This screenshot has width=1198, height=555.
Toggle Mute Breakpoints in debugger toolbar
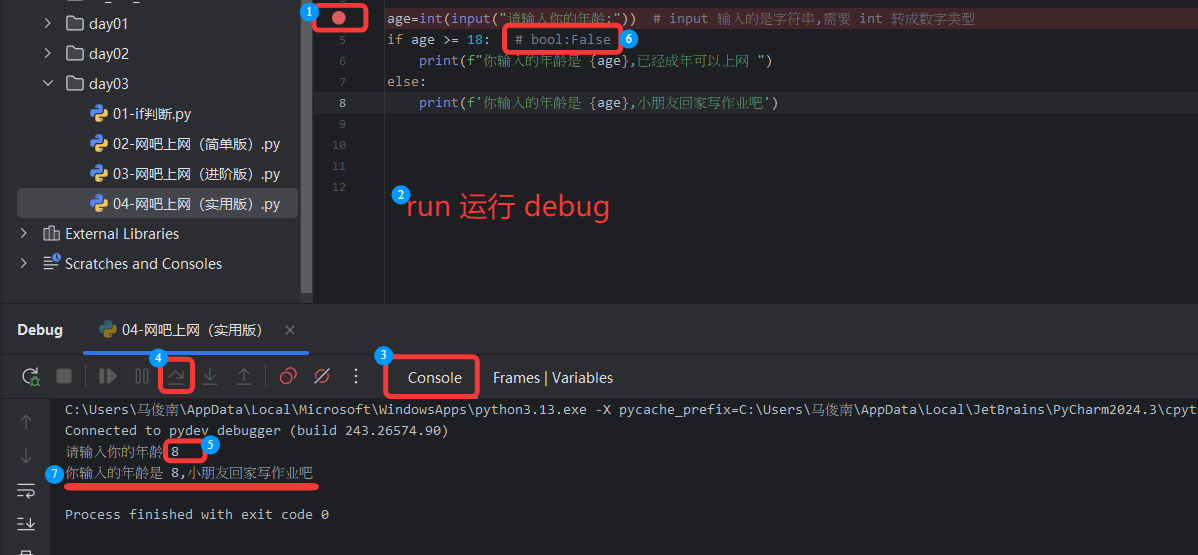322,376
